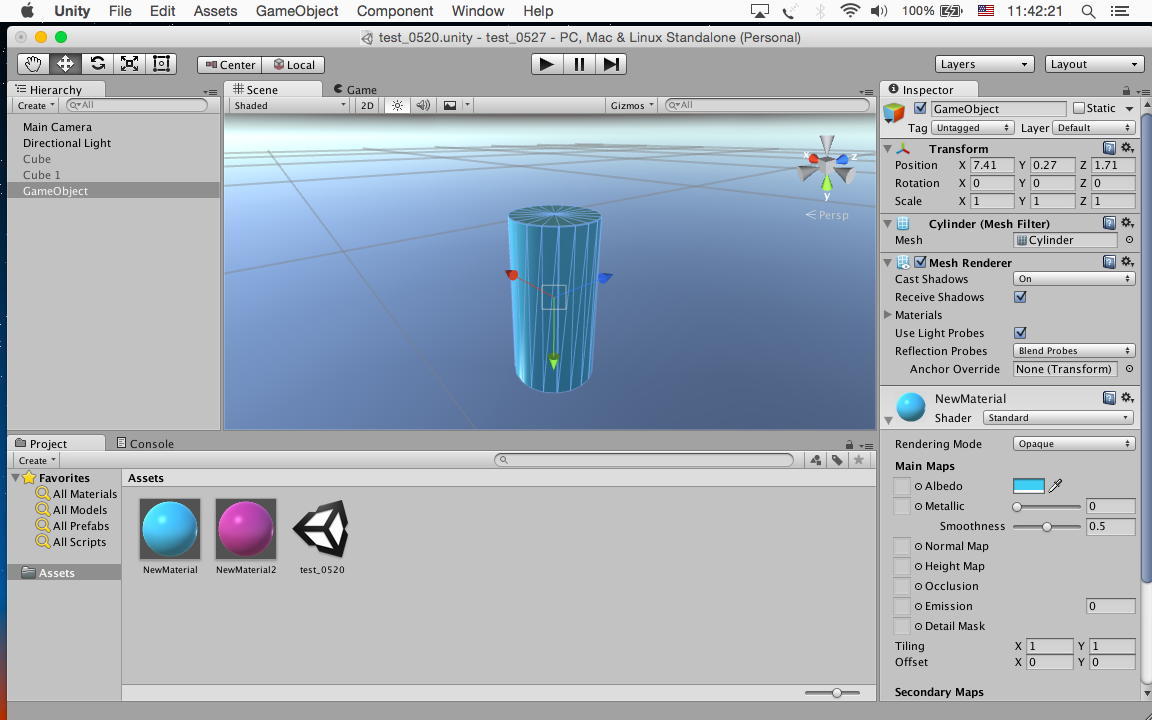The image size is (1152, 720).
Task: Open the GameObject menu
Action: tap(297, 11)
